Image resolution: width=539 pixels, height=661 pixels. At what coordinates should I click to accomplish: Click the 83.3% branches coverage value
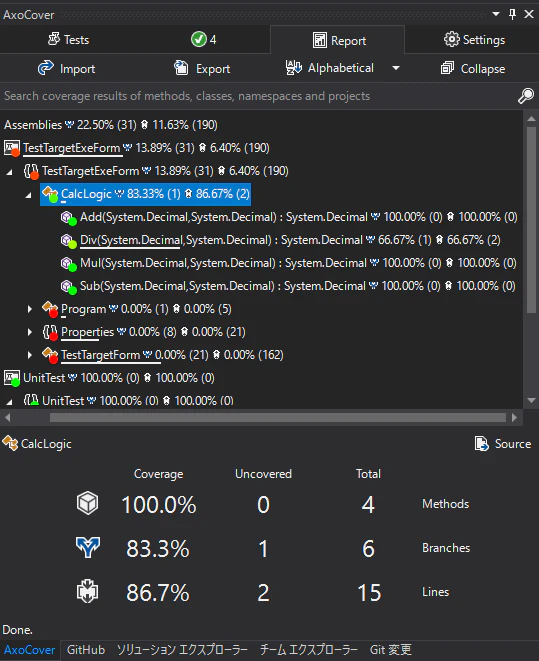click(158, 548)
